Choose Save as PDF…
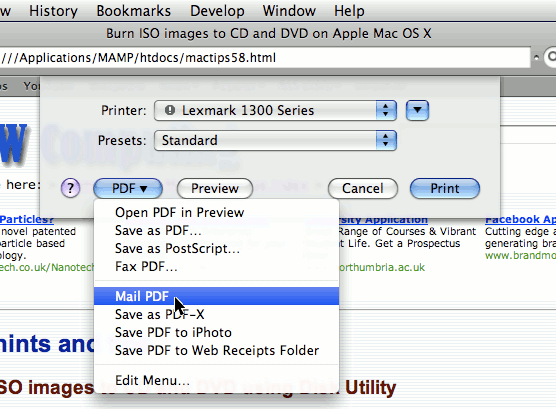556x409 pixels. tap(216, 231)
